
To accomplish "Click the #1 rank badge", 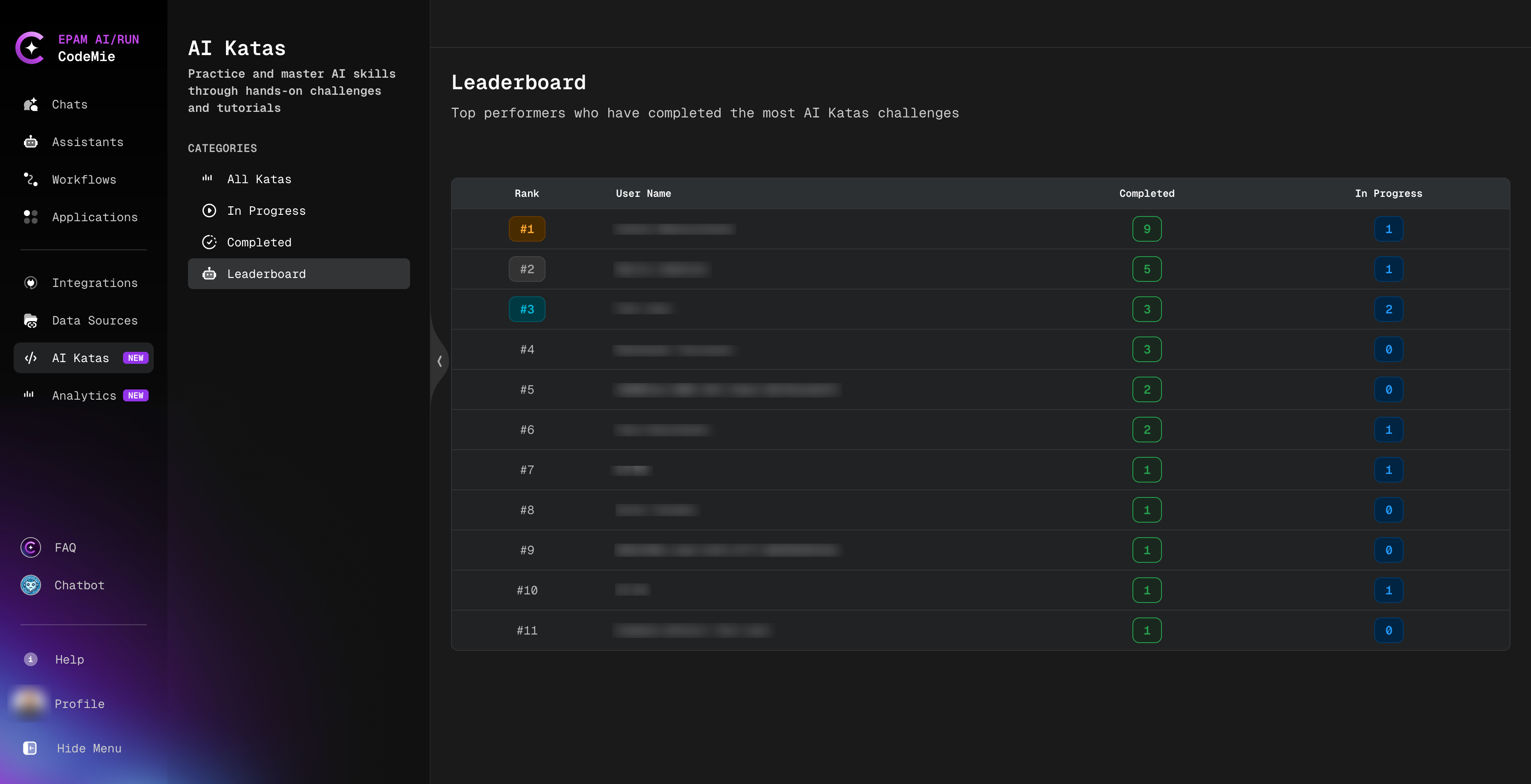I will 527,229.
